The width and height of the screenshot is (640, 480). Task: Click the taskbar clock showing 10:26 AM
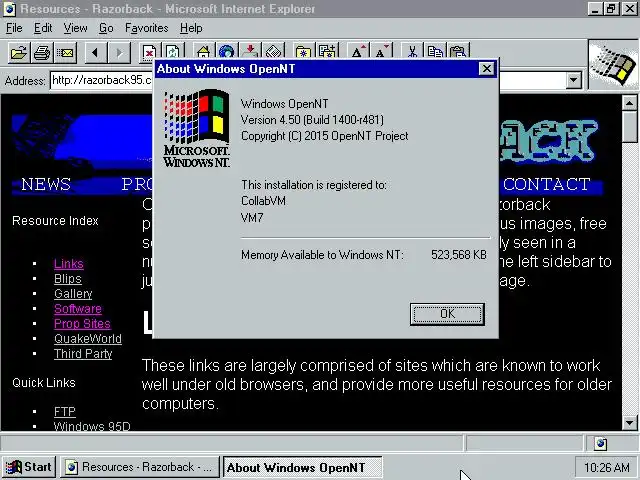[x=606, y=467]
